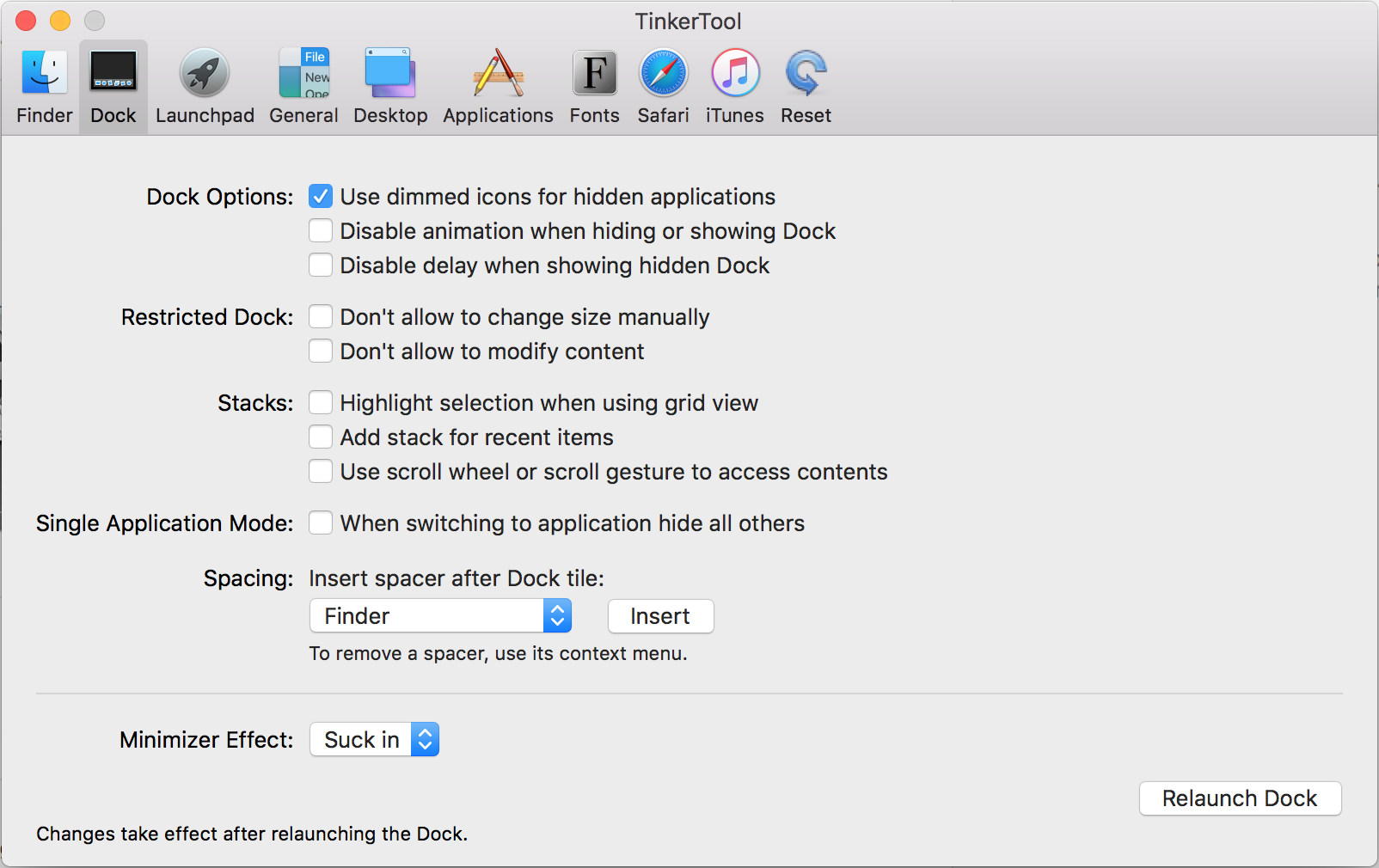Enable 'Don't allow to modify content'
This screenshot has width=1379, height=868.
(320, 351)
